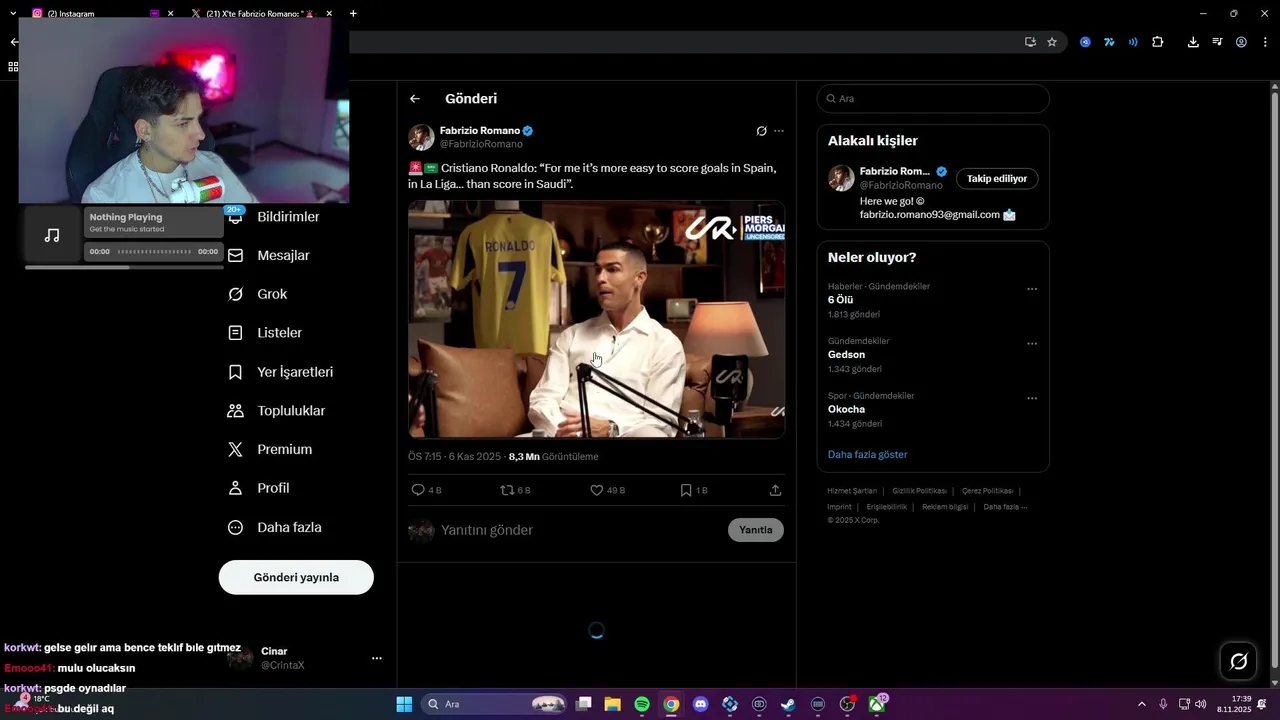This screenshot has width=1280, height=720.
Task: Open Chrome three-dot menu
Action: pos(1266,42)
